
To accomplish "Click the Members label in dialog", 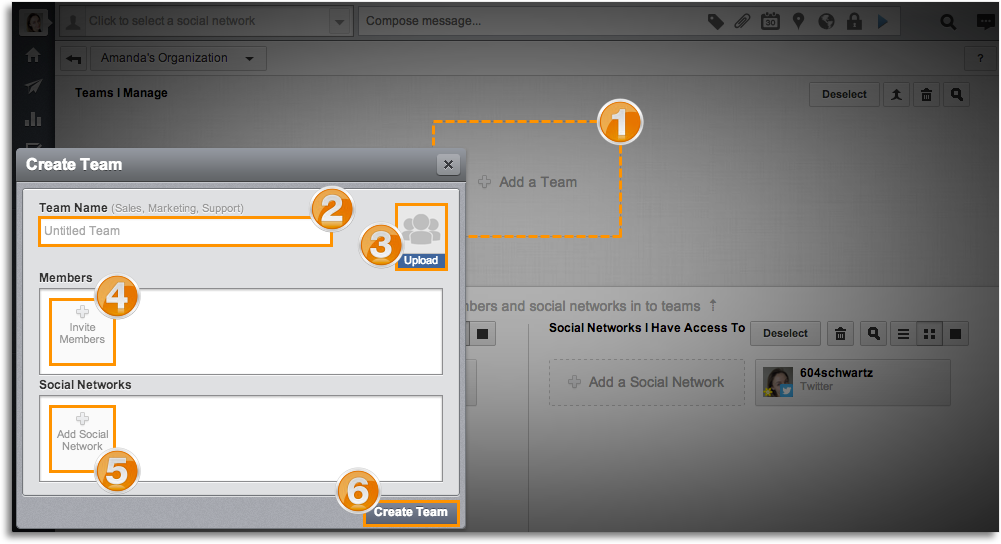I will coord(66,278).
